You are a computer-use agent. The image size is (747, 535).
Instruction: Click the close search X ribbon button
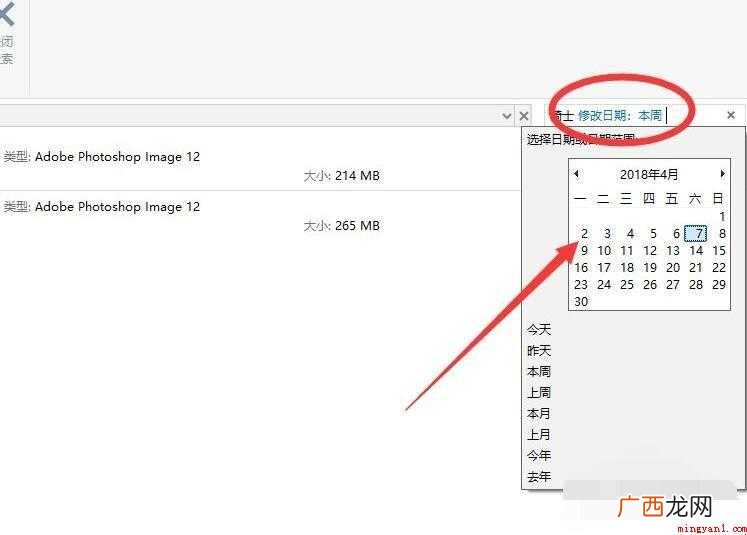[7, 33]
